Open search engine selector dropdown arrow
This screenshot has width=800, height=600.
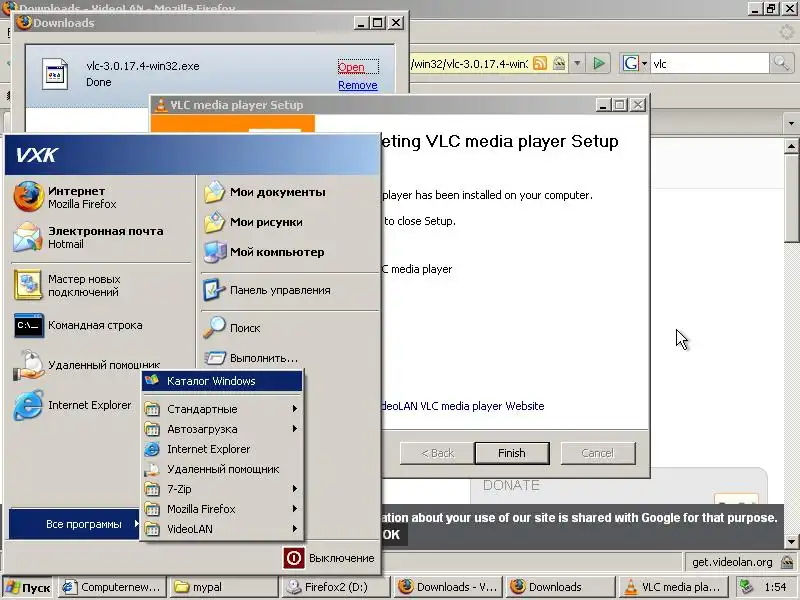(x=644, y=63)
